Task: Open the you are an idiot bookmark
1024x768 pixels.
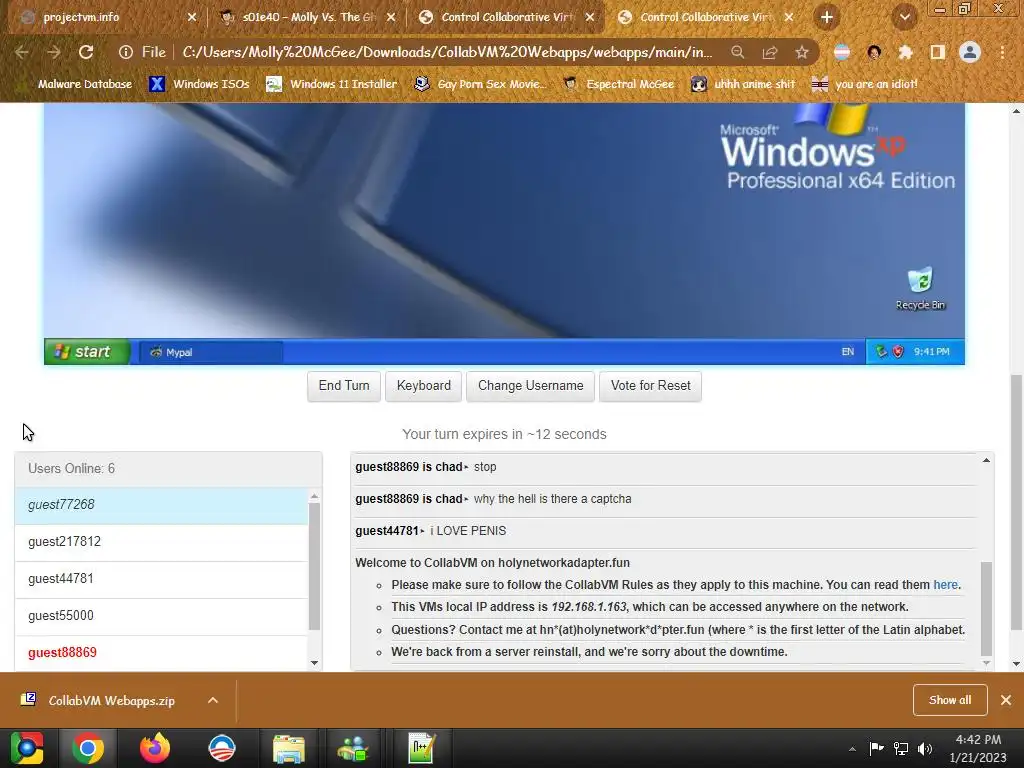Action: pos(865,84)
